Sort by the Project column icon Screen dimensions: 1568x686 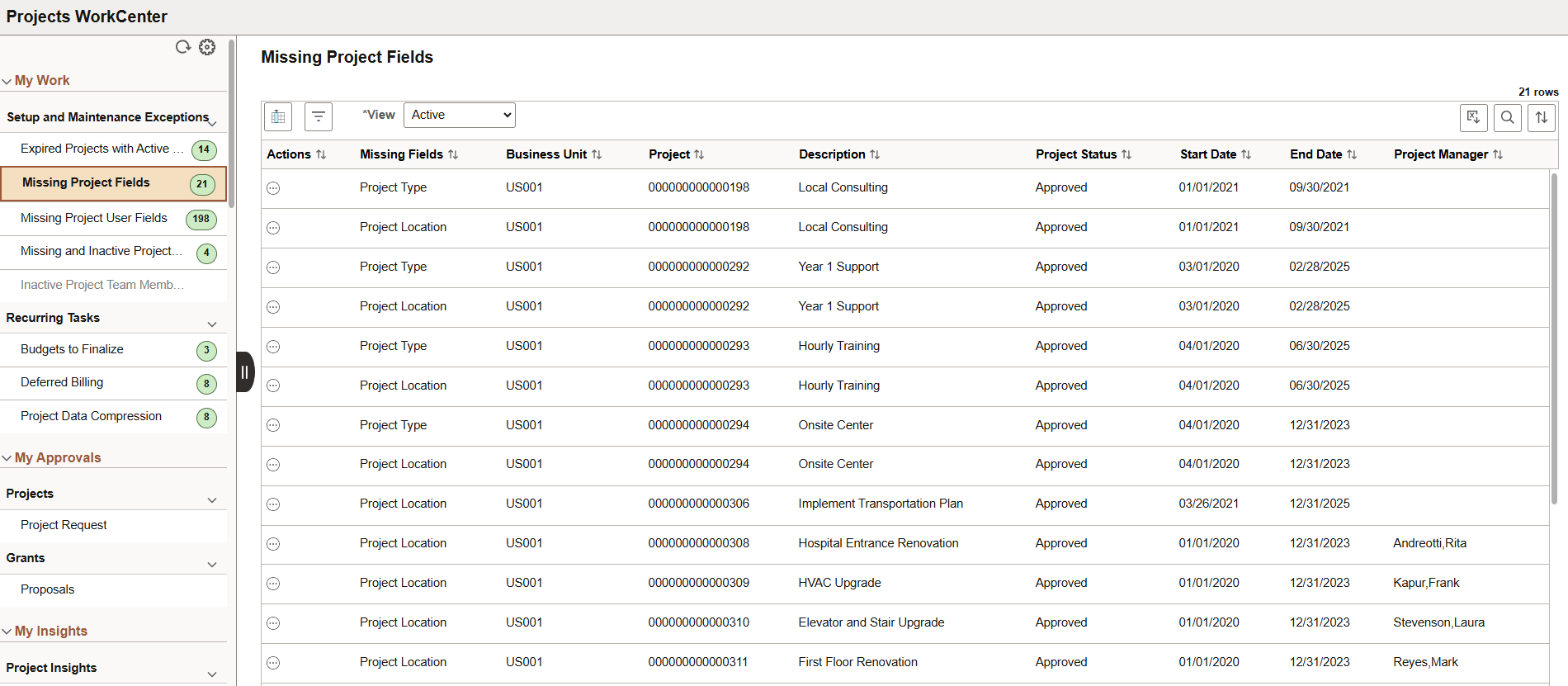(x=699, y=154)
